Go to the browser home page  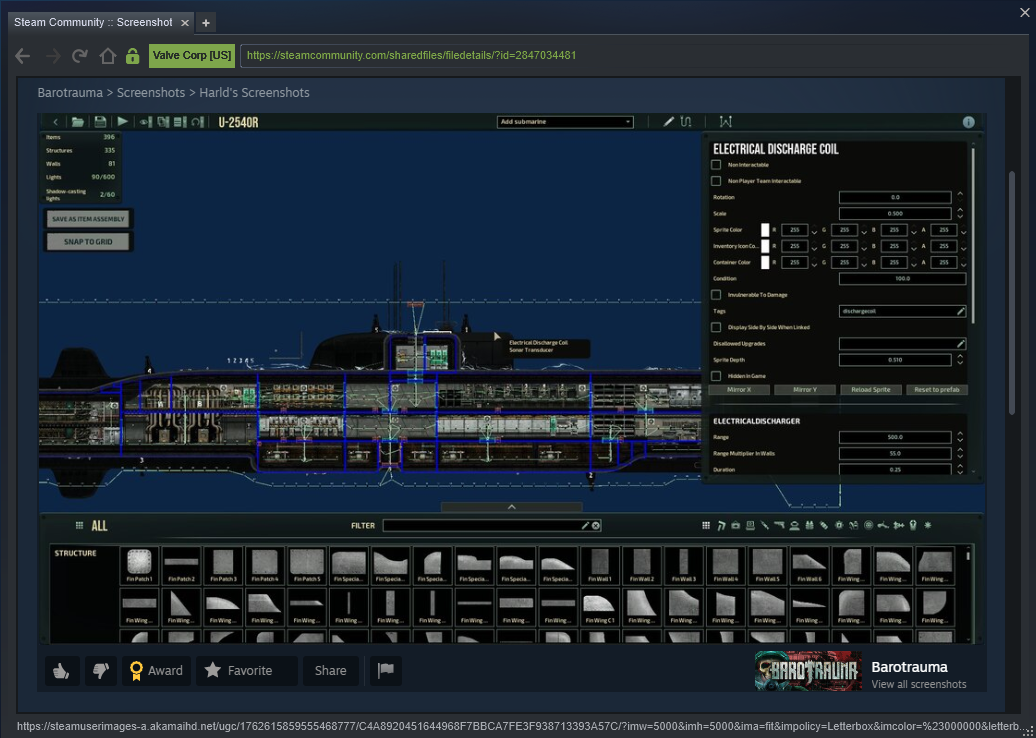[x=107, y=56]
